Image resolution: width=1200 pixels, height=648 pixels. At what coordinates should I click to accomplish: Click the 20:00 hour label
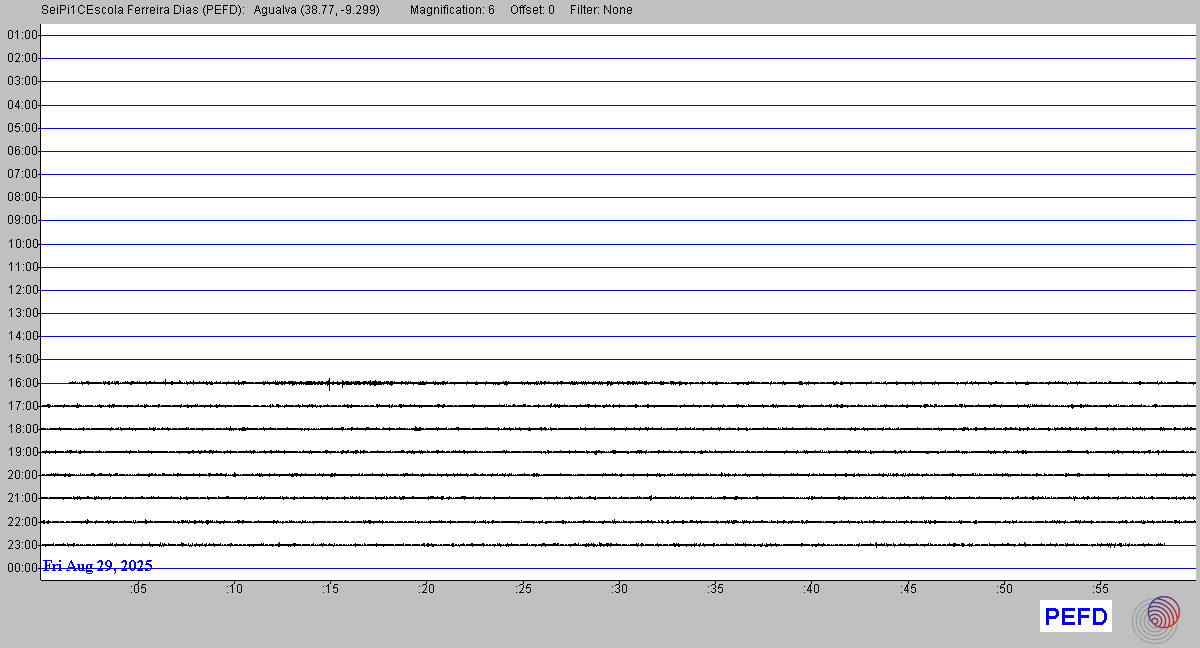22,475
